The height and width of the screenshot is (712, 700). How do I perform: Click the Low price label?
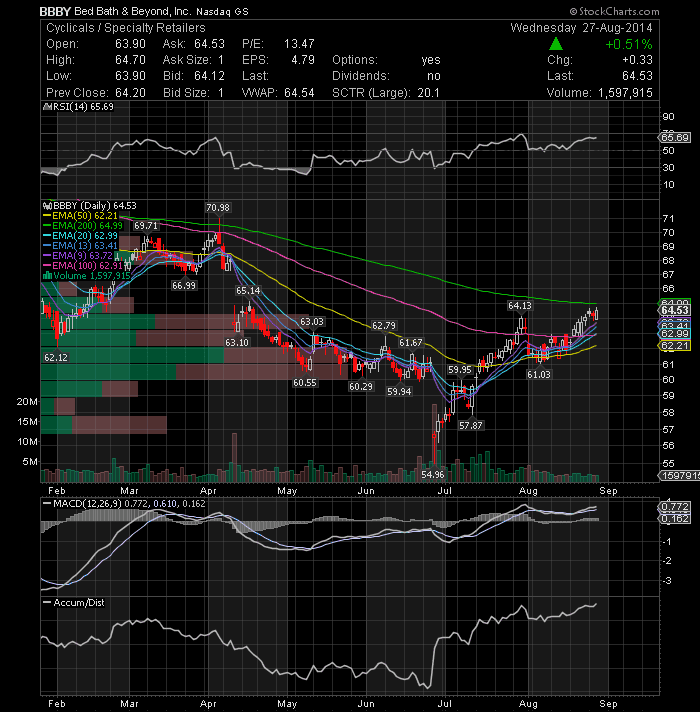(x=59, y=76)
